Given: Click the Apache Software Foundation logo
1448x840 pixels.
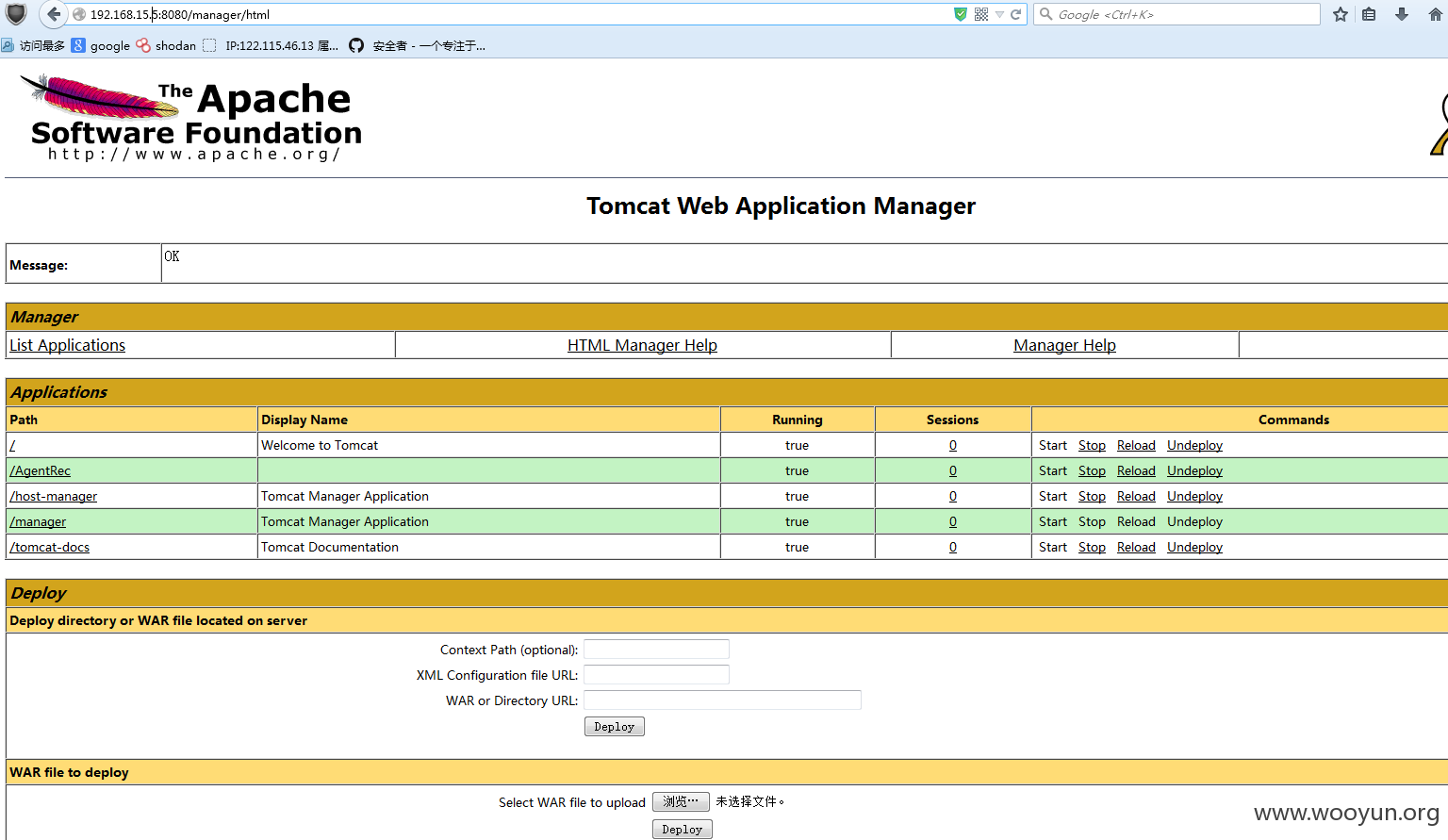Looking at the screenshot, I should [191, 117].
